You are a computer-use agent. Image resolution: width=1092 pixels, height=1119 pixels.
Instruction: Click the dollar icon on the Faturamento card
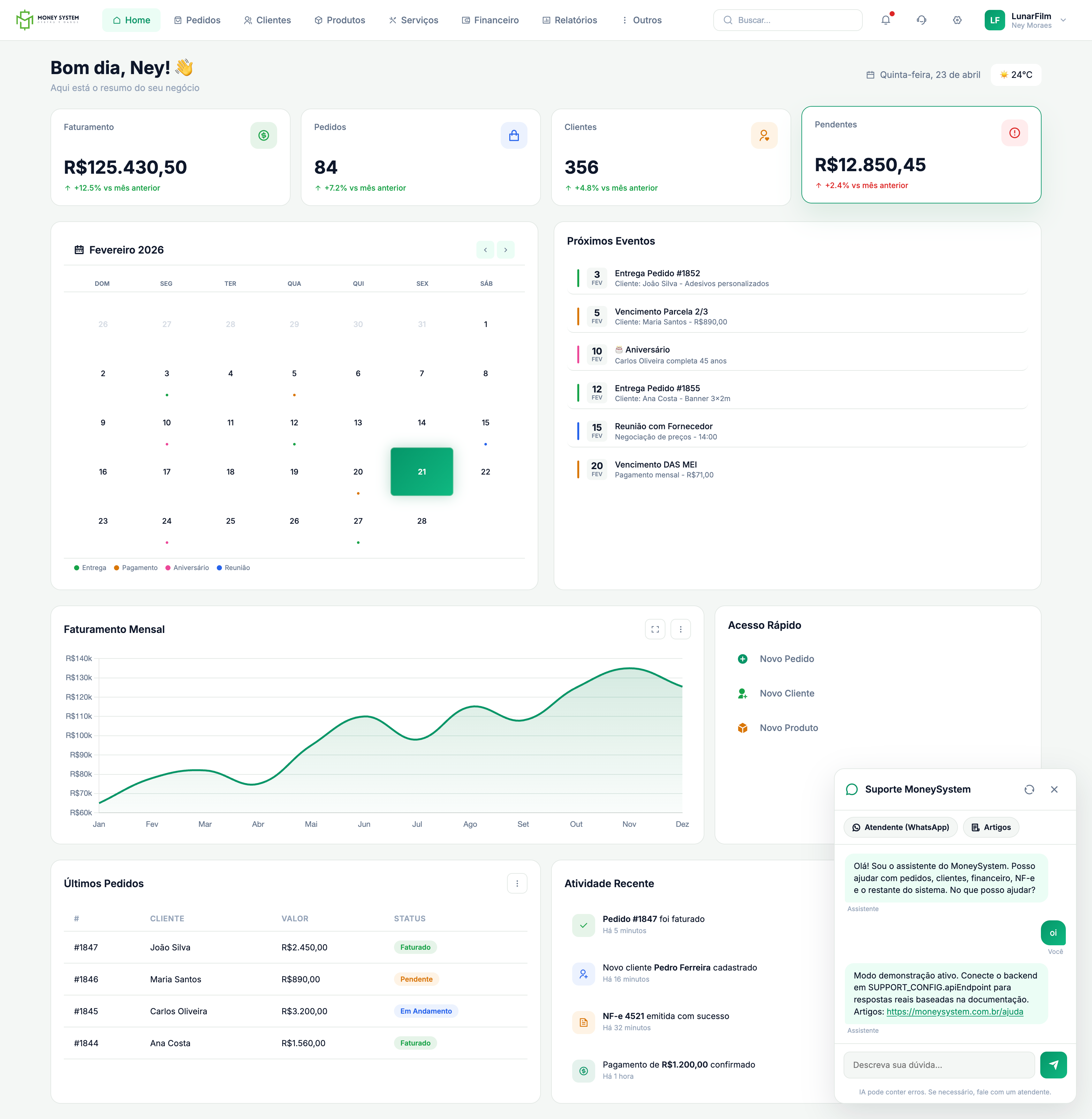point(263,135)
